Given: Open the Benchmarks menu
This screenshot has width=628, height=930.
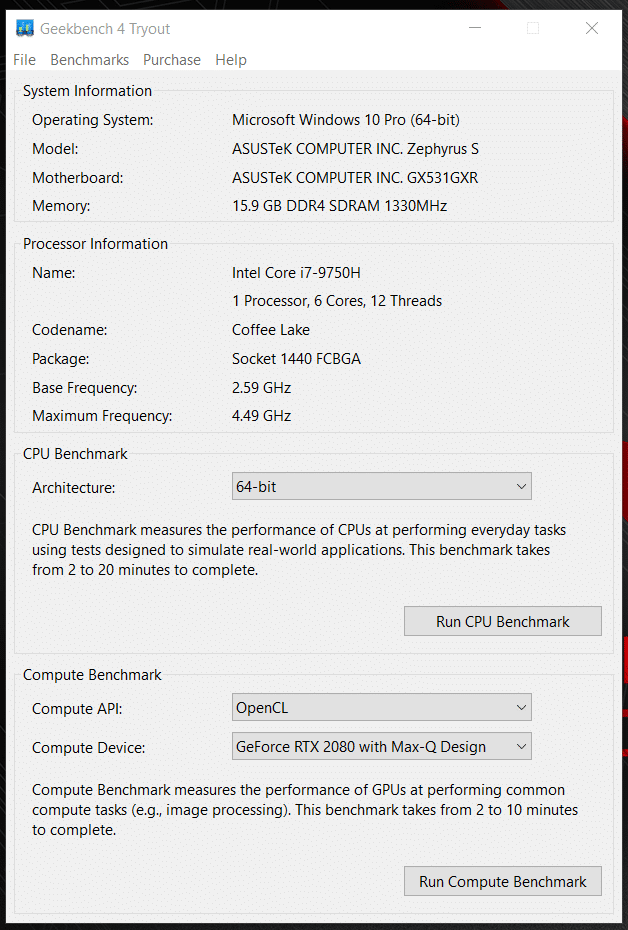Looking at the screenshot, I should (x=90, y=60).
